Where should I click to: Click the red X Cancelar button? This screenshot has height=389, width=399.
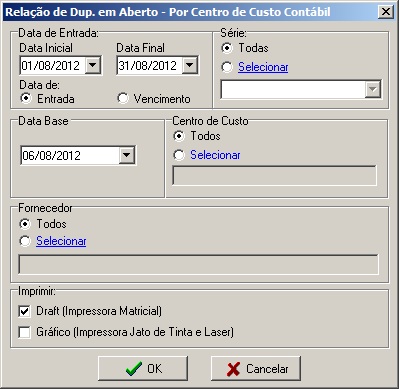tap(256, 368)
